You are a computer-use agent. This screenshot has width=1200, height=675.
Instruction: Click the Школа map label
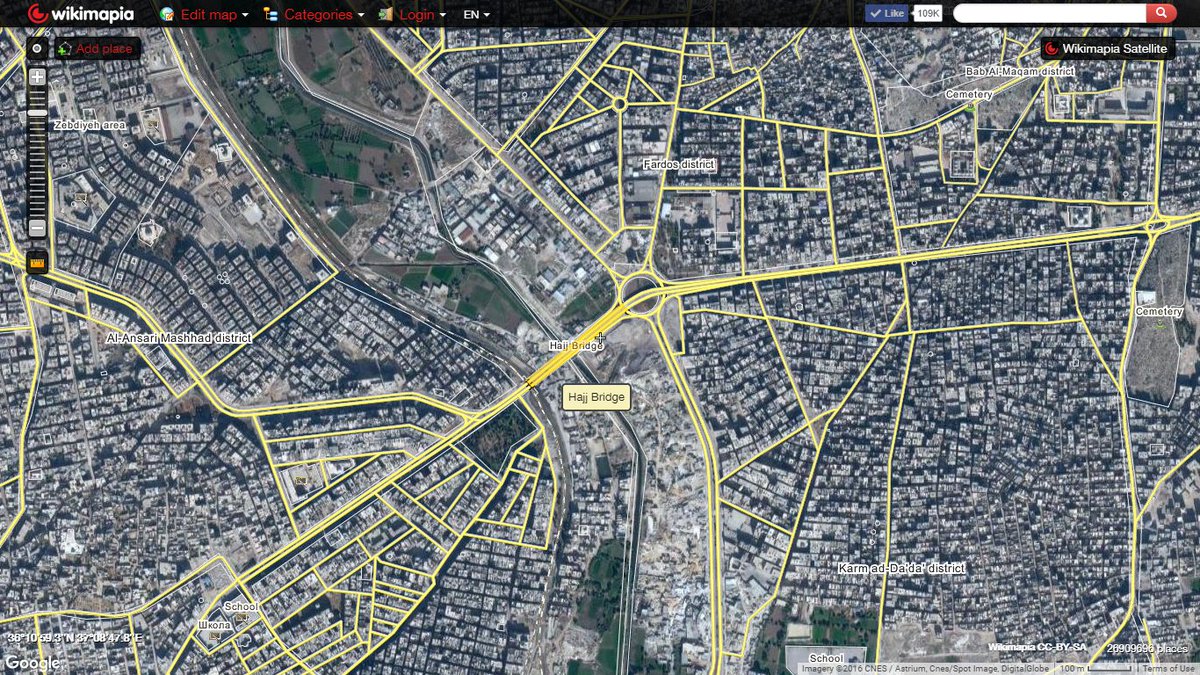(x=215, y=625)
